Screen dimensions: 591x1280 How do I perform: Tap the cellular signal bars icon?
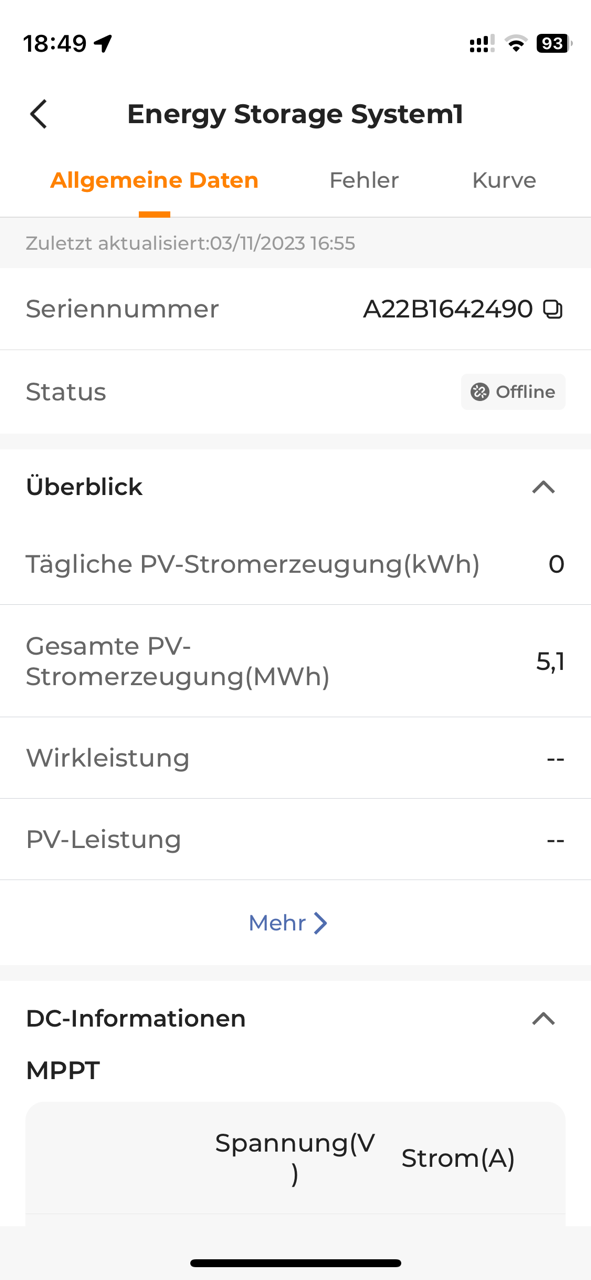click(x=481, y=44)
